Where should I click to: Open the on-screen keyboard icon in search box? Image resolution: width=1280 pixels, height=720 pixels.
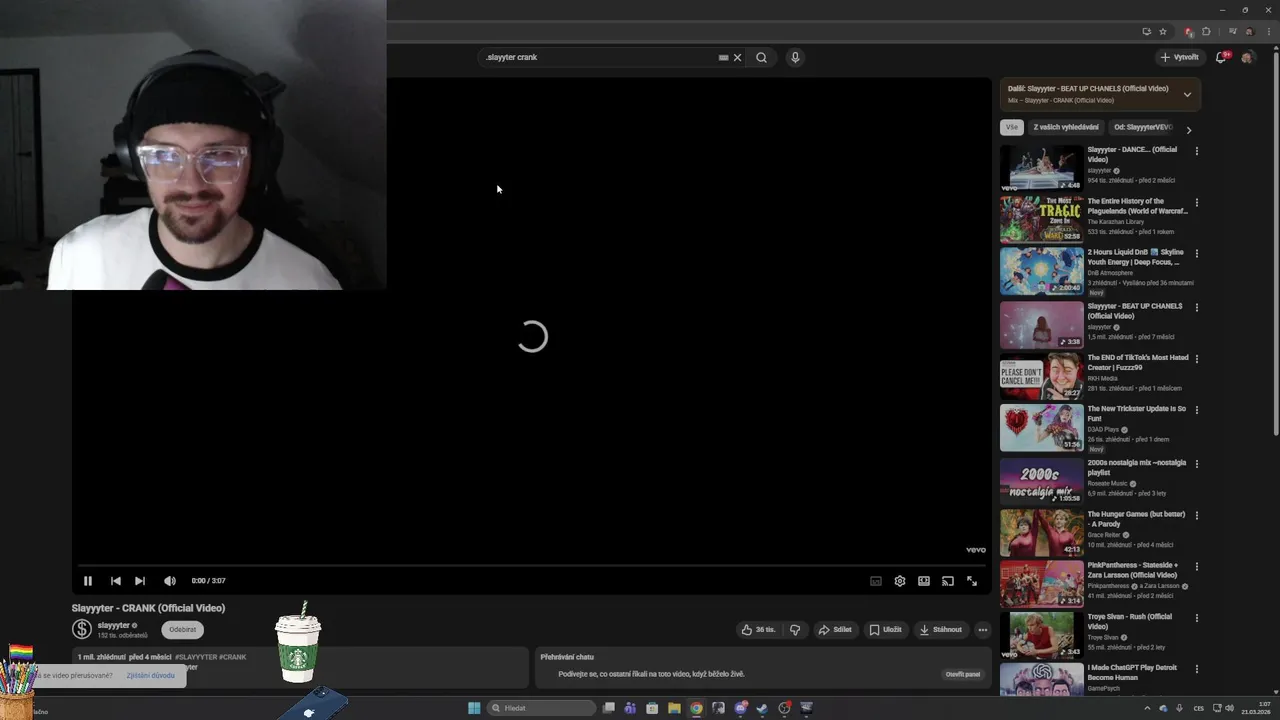pos(723,58)
